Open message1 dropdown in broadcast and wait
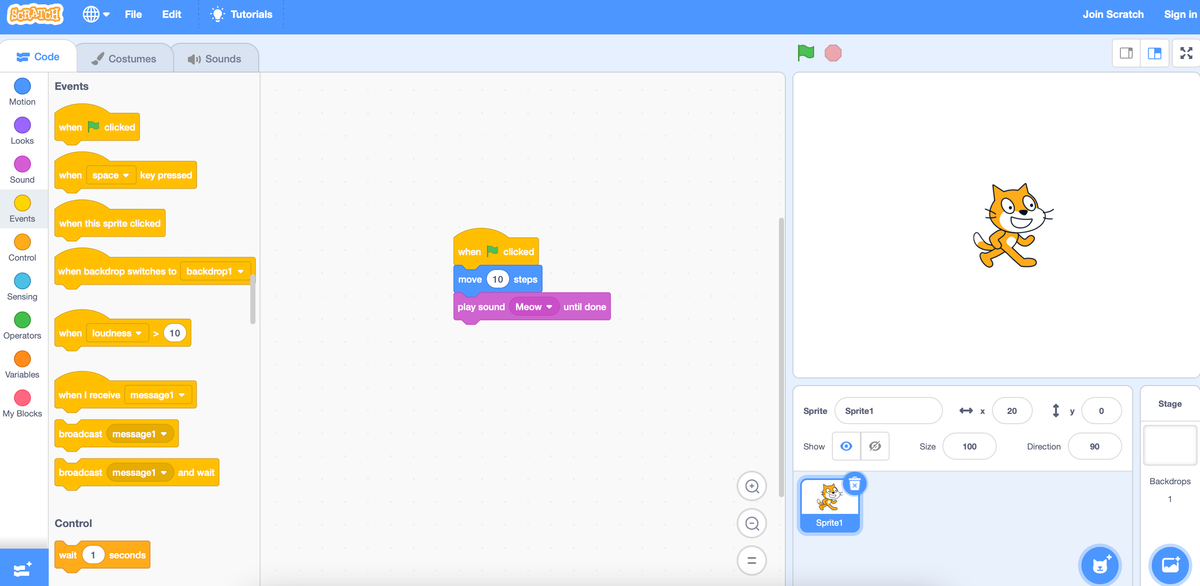The image size is (1200, 586). tap(141, 472)
